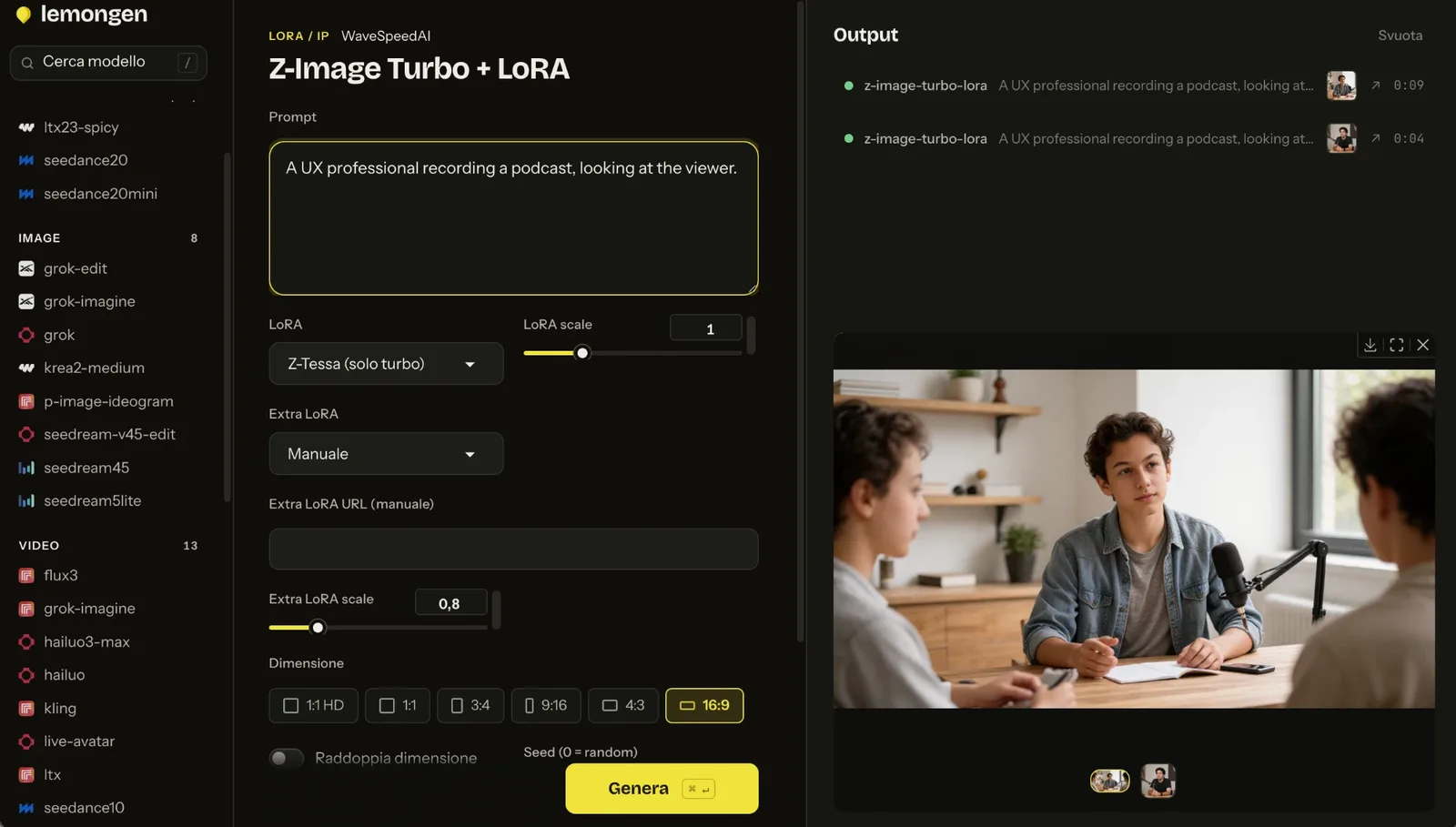Open the LoRA dropdown showing Z-Tessa
The height and width of the screenshot is (827, 1456).
click(386, 364)
